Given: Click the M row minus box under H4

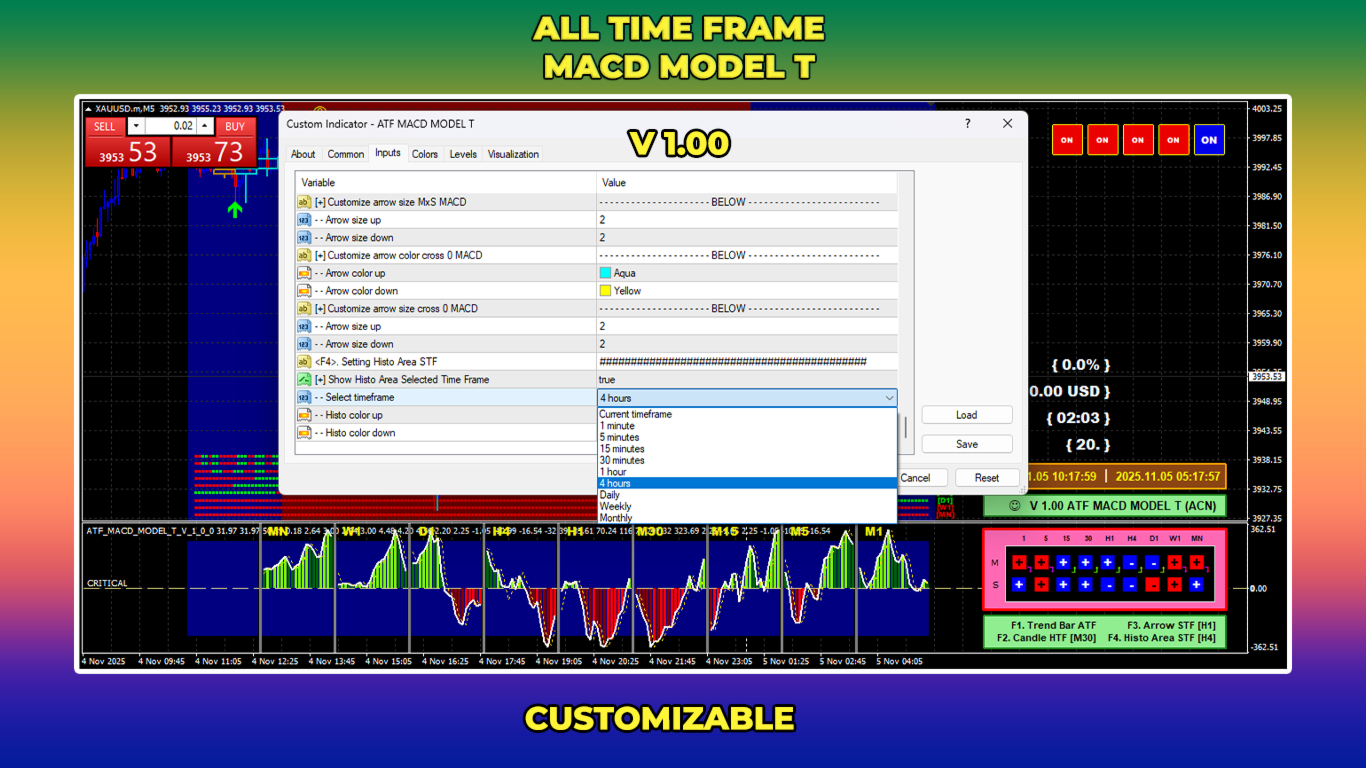Looking at the screenshot, I should click(1130, 563).
